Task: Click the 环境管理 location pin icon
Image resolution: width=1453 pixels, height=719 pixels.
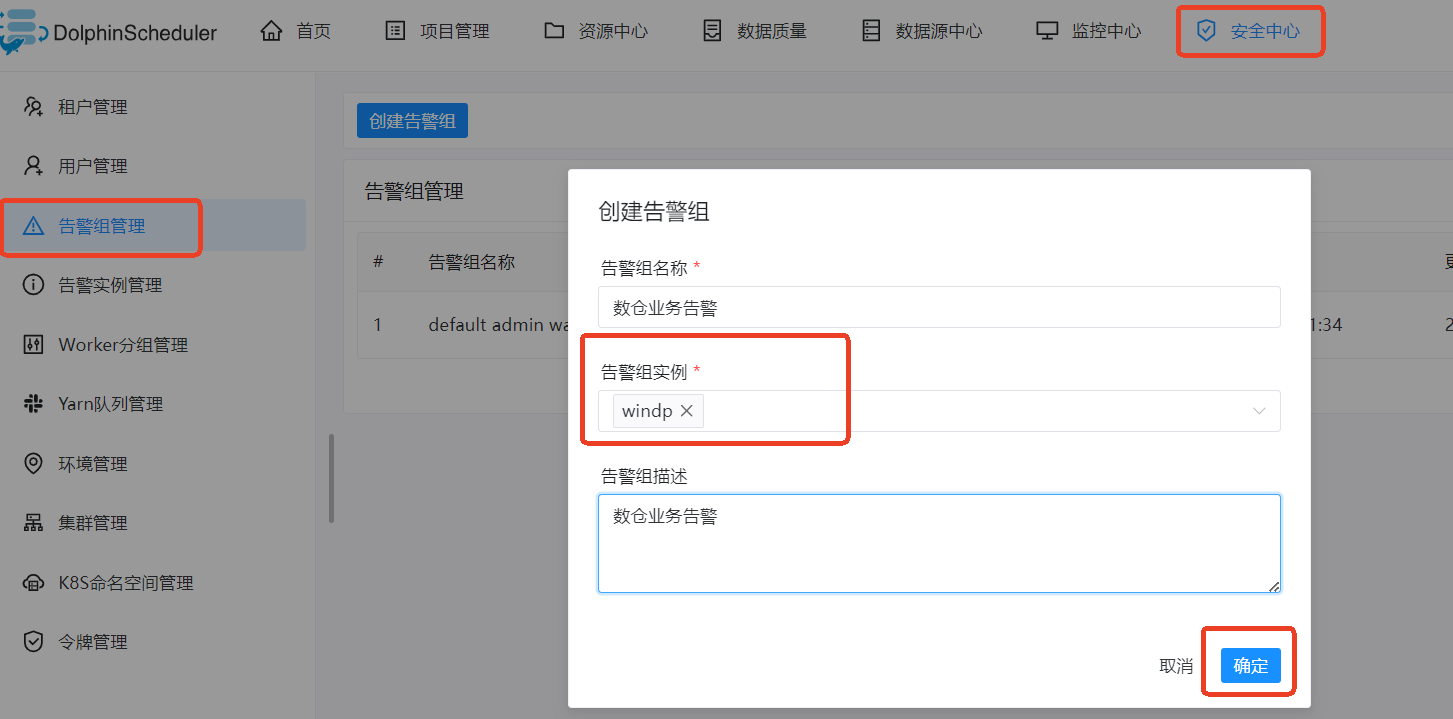Action: pyautogui.click(x=33, y=464)
